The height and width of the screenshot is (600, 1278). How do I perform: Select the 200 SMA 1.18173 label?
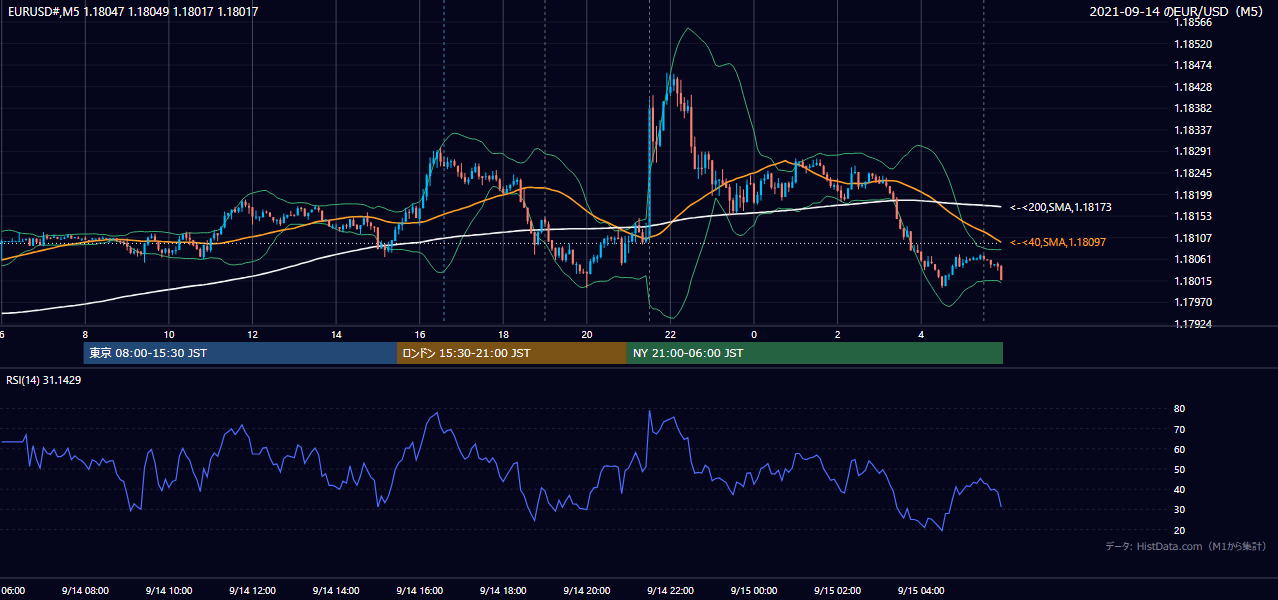tap(1060, 208)
